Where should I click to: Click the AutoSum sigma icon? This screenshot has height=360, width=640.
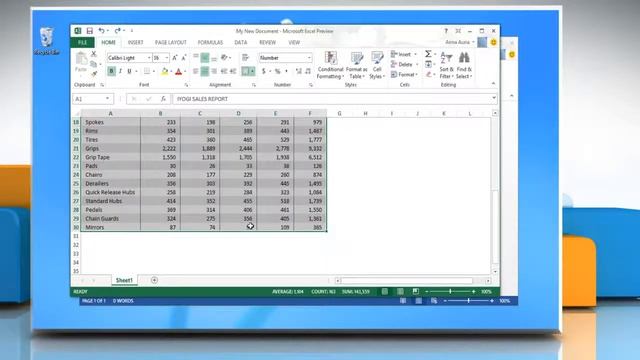click(x=428, y=54)
